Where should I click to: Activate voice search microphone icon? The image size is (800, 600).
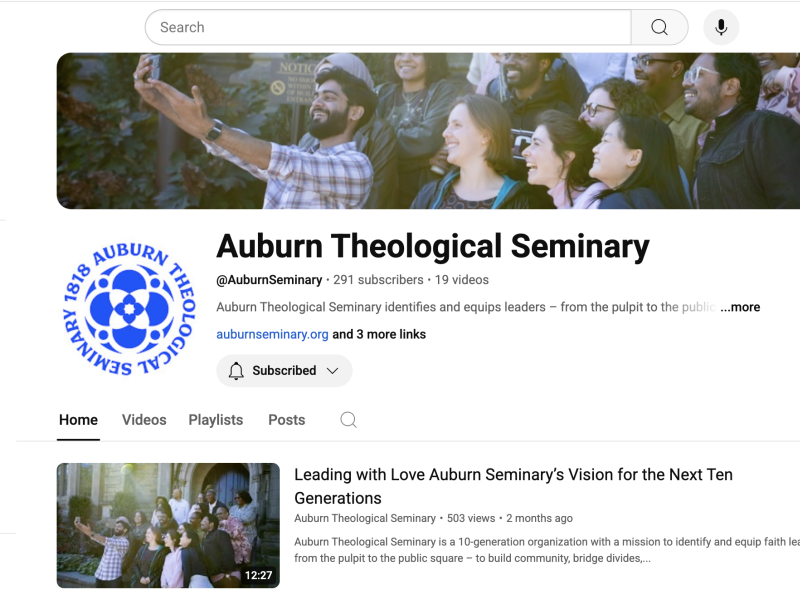tap(721, 27)
